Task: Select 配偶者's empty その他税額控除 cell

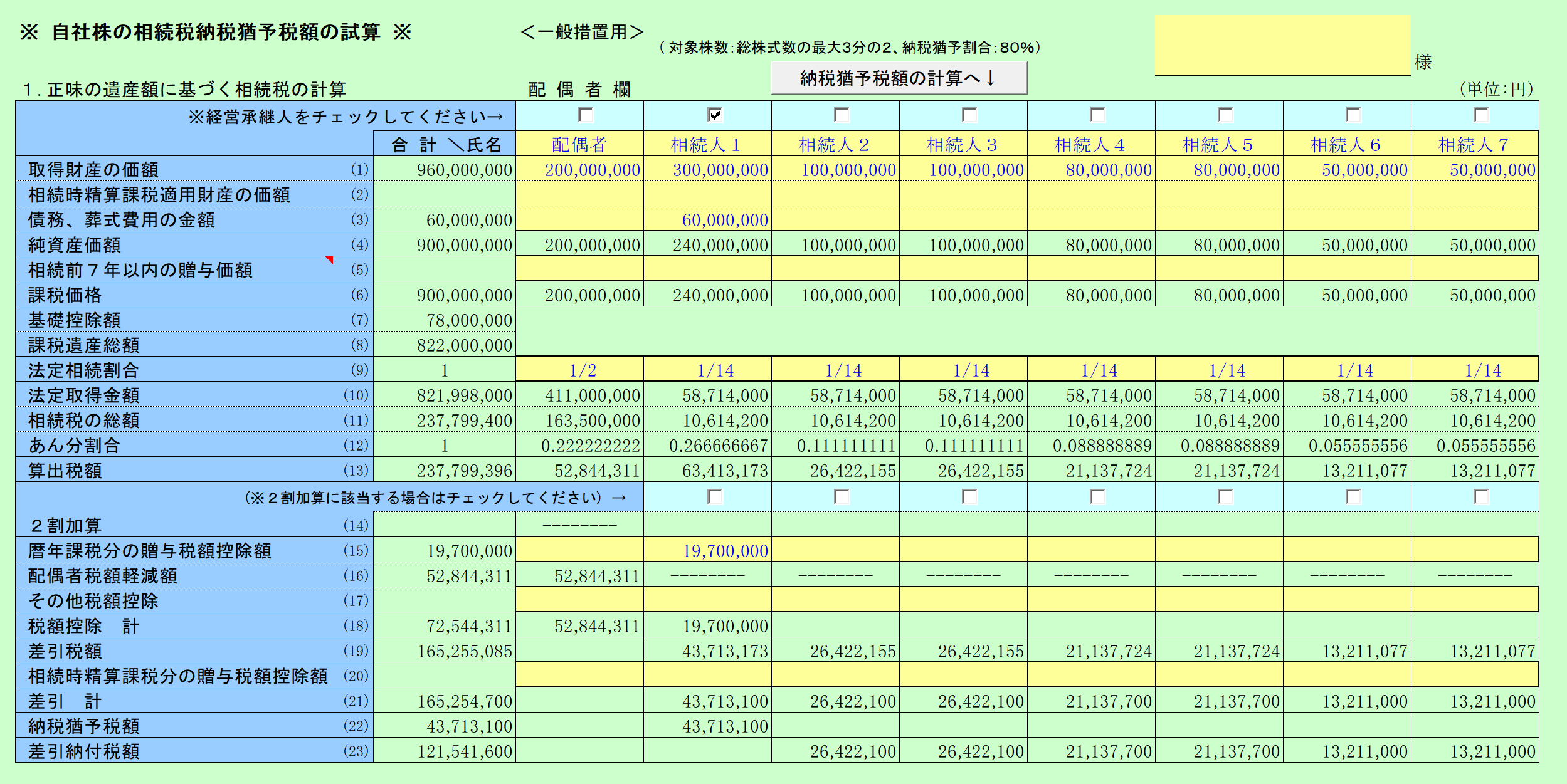Action: tap(579, 600)
